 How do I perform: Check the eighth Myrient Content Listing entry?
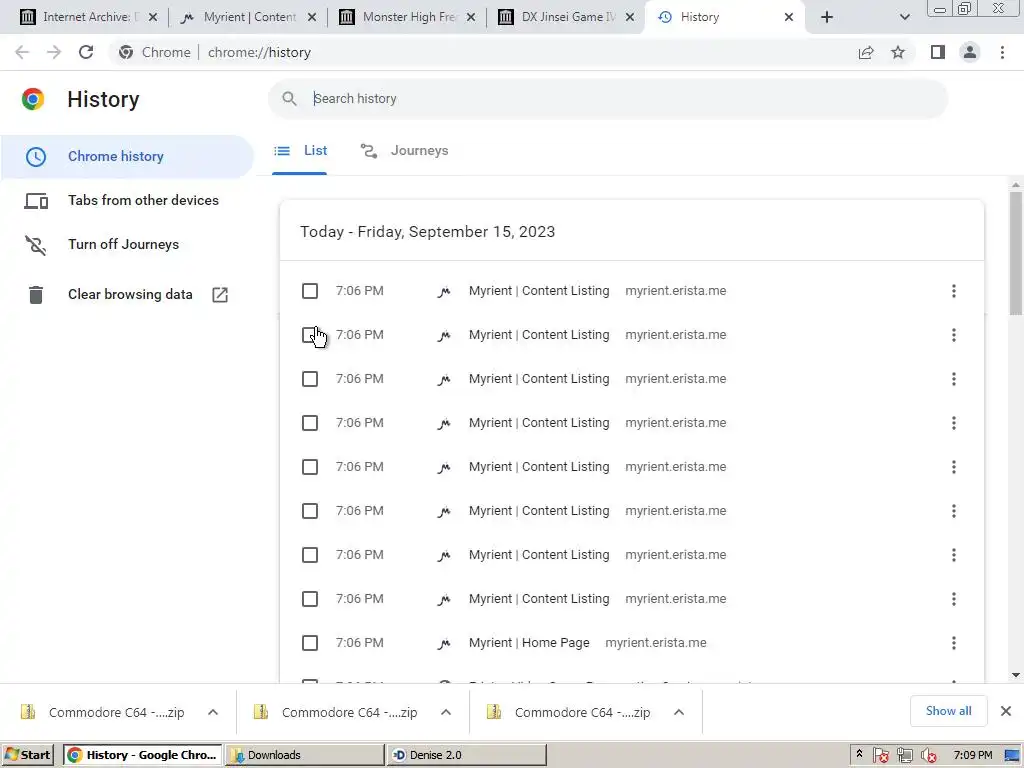click(310, 599)
